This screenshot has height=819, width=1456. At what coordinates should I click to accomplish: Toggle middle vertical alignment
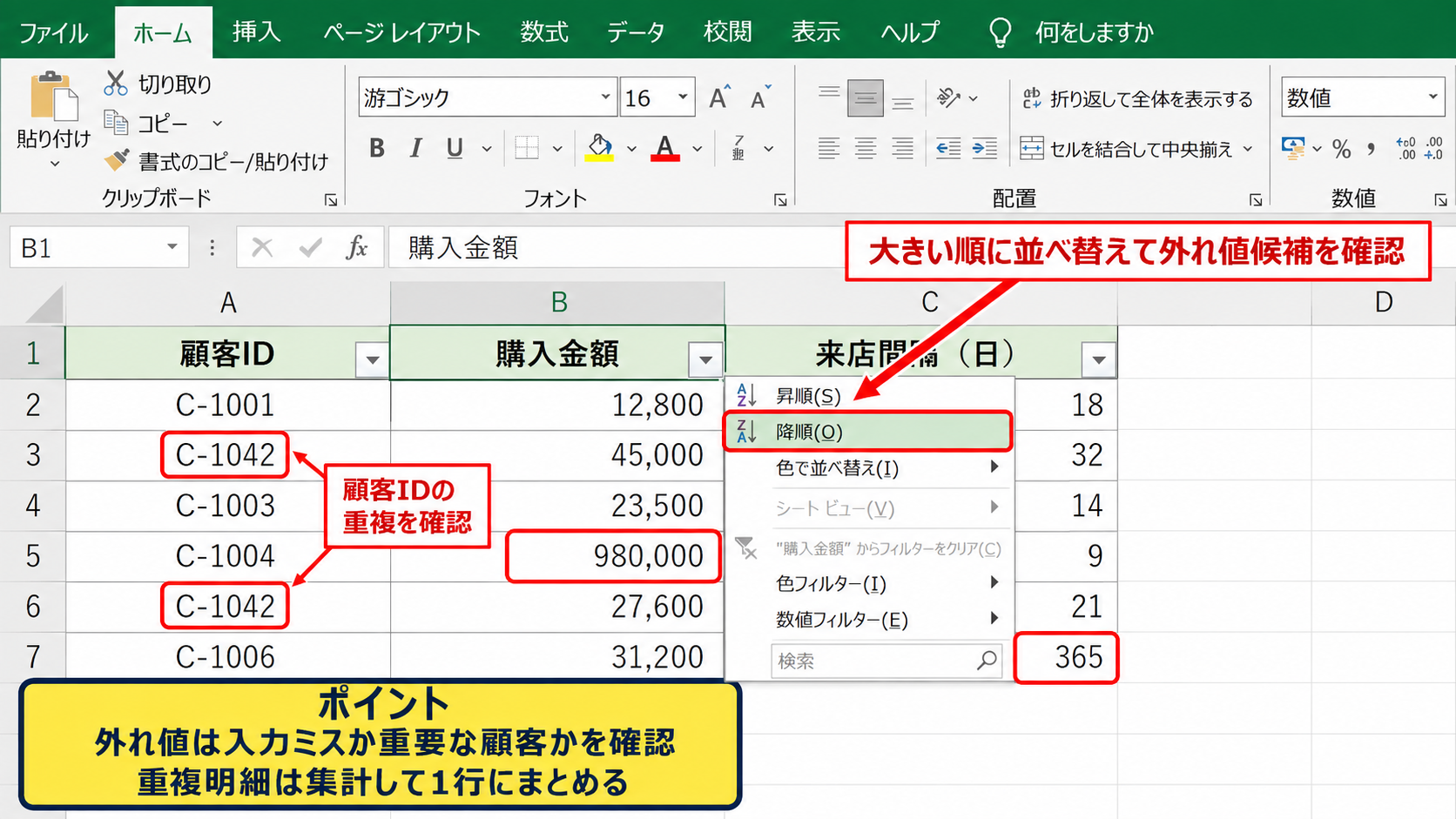click(x=866, y=97)
